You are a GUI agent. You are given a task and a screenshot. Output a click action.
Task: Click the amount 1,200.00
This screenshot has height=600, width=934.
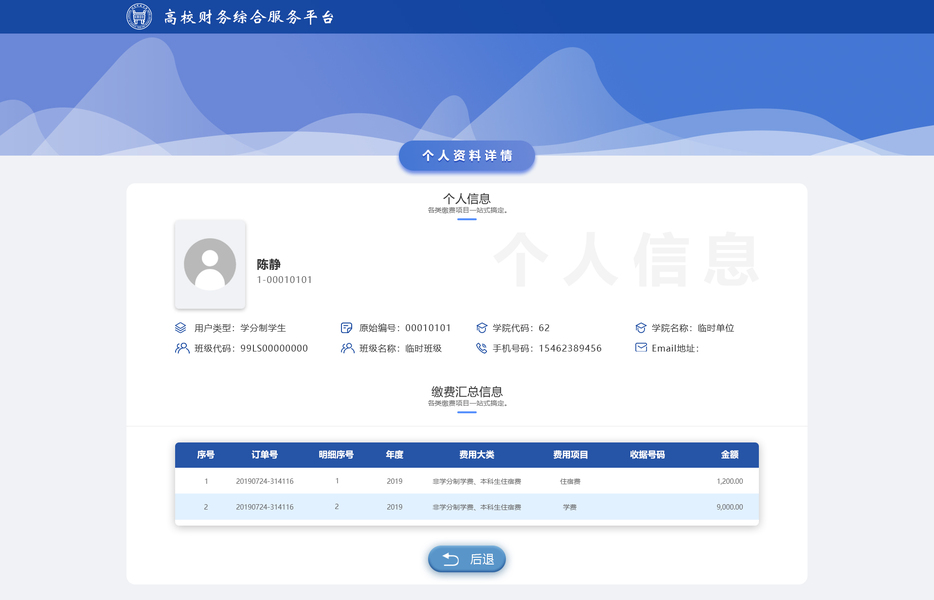[730, 481]
